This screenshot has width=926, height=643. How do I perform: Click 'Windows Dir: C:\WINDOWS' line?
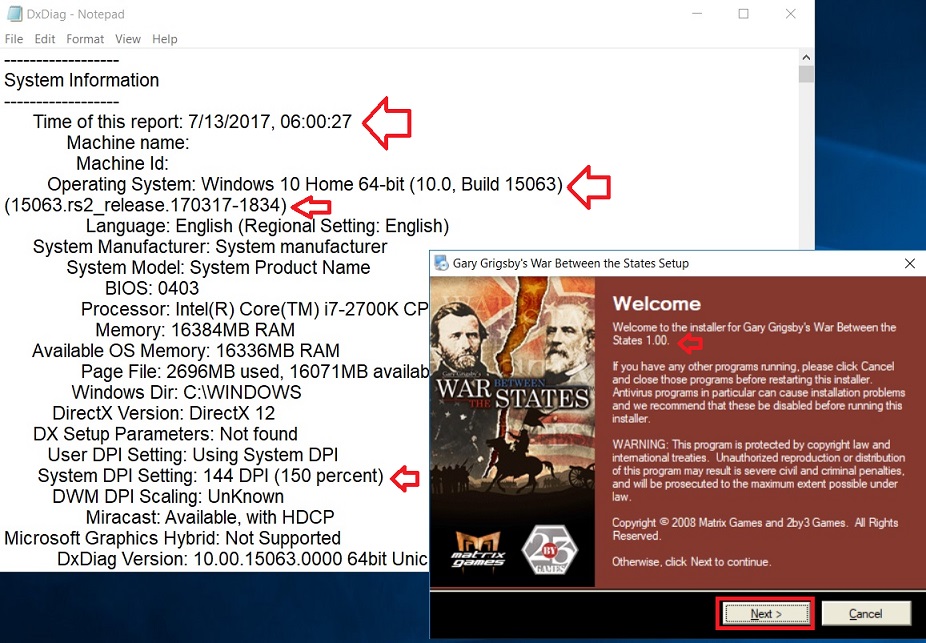(x=186, y=392)
